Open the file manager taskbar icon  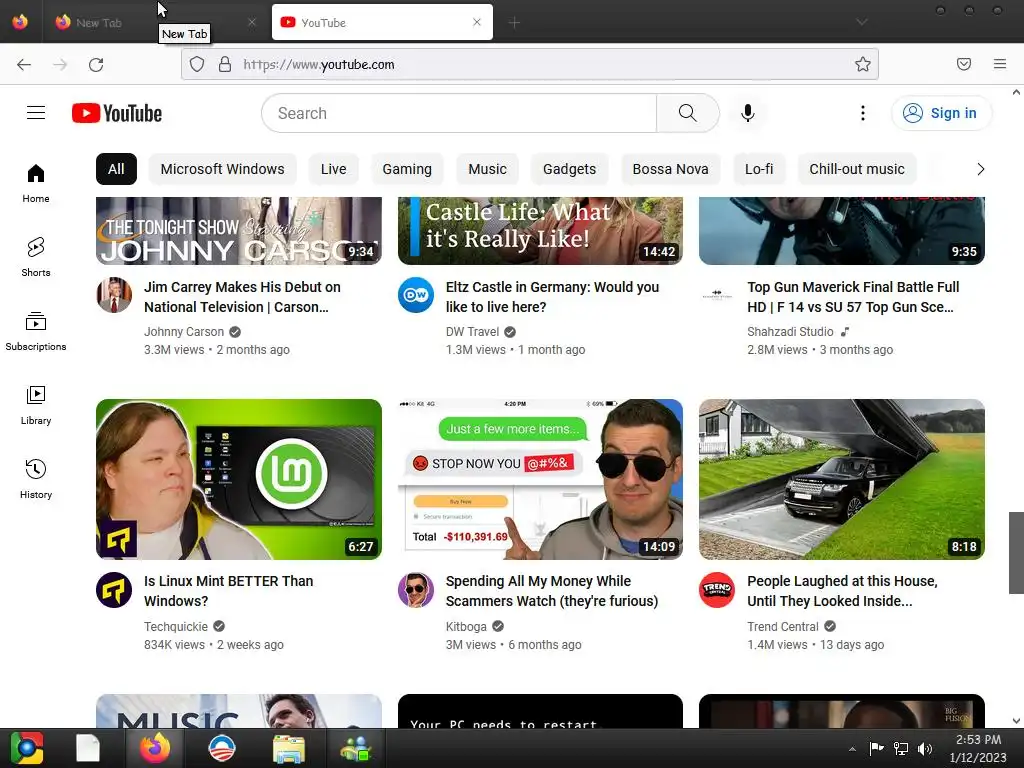click(289, 748)
